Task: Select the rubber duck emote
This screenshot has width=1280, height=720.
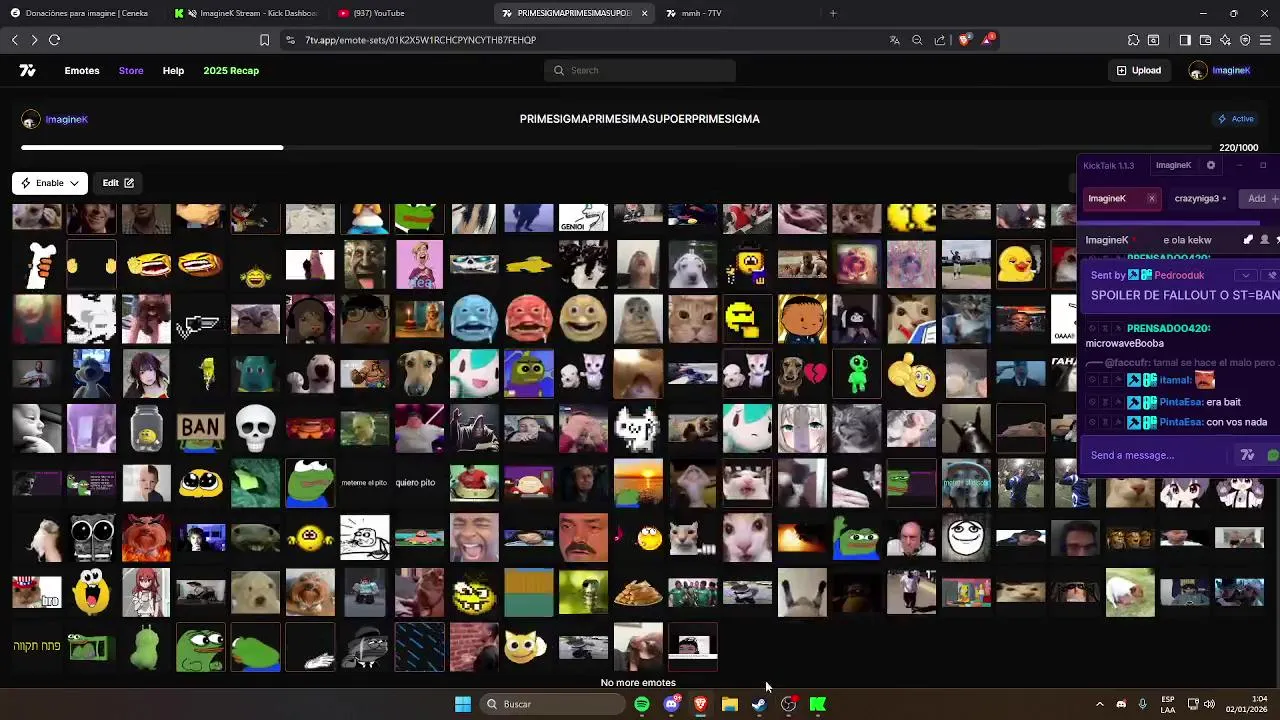Action: (x=1021, y=266)
